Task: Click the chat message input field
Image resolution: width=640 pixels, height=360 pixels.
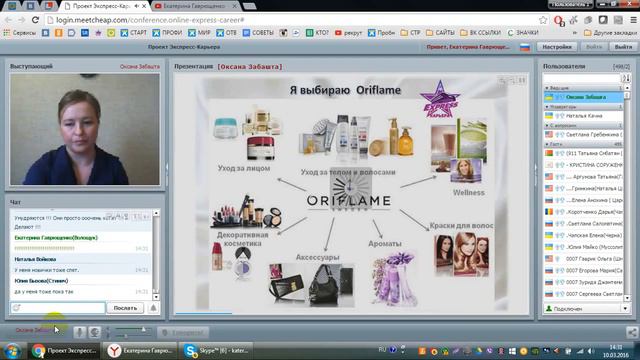Action: coord(58,308)
